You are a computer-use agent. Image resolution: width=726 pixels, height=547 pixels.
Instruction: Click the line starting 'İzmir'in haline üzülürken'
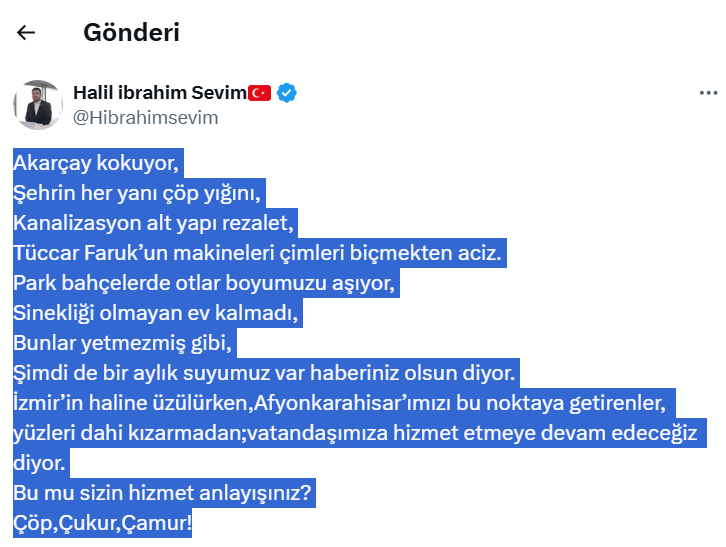click(339, 403)
